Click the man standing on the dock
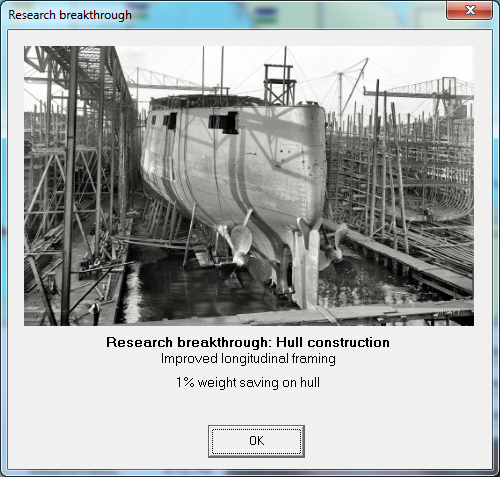The height and width of the screenshot is (477, 500). [96, 312]
